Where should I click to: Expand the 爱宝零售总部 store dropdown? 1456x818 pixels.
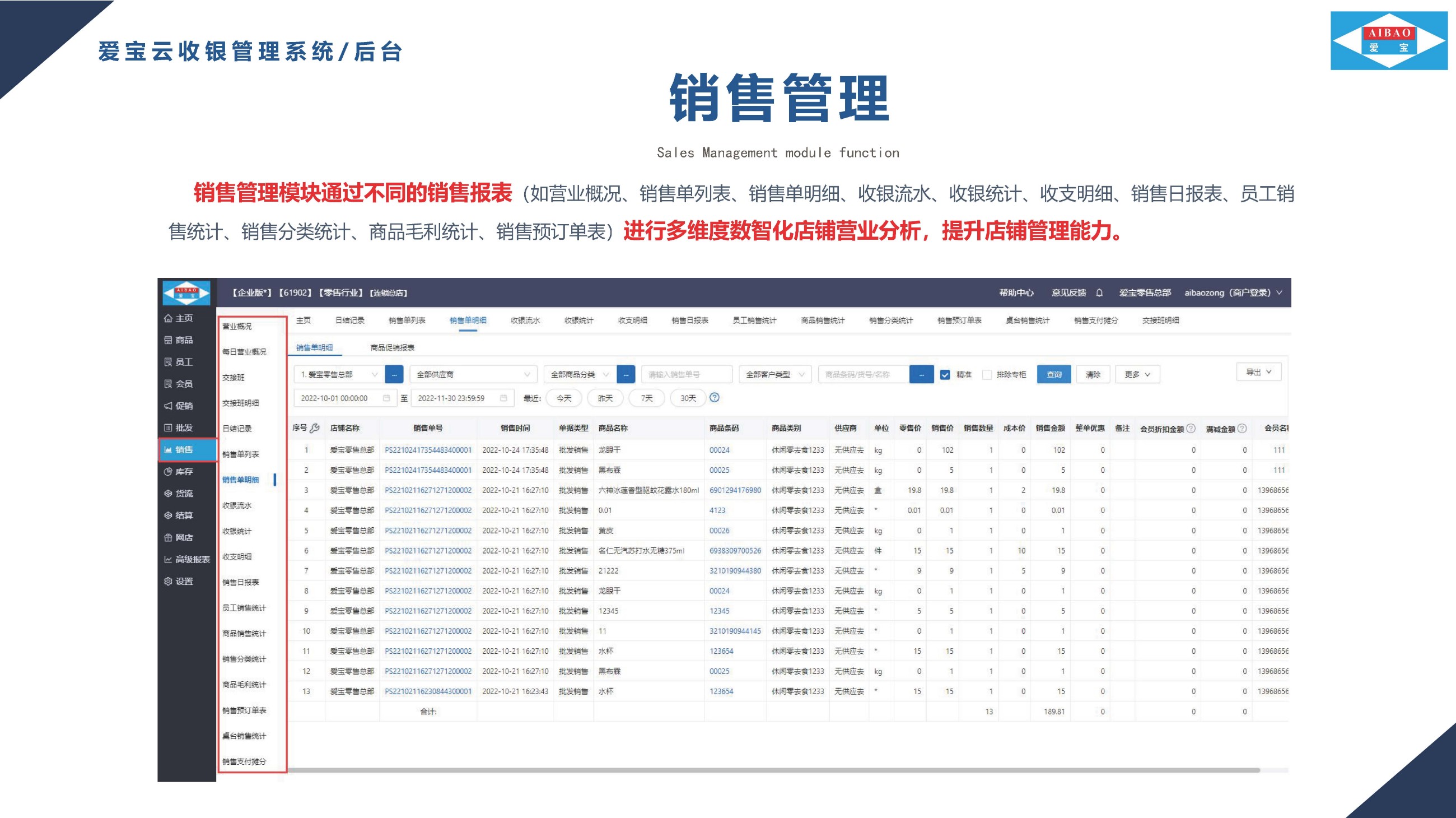point(339,374)
